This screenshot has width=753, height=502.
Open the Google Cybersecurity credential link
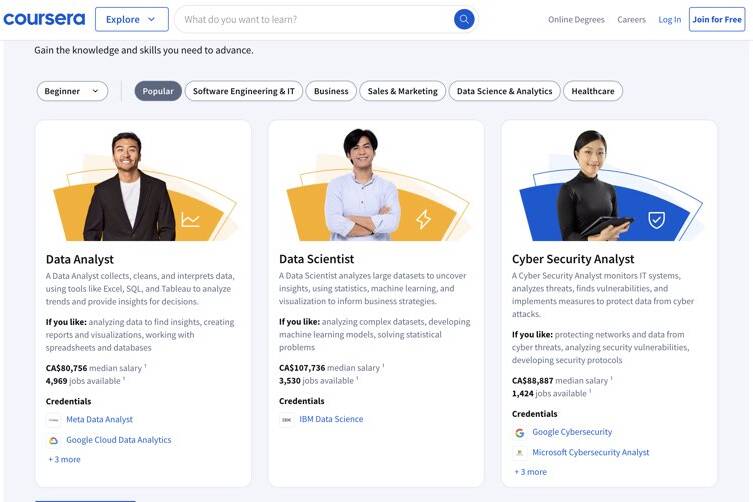point(572,432)
